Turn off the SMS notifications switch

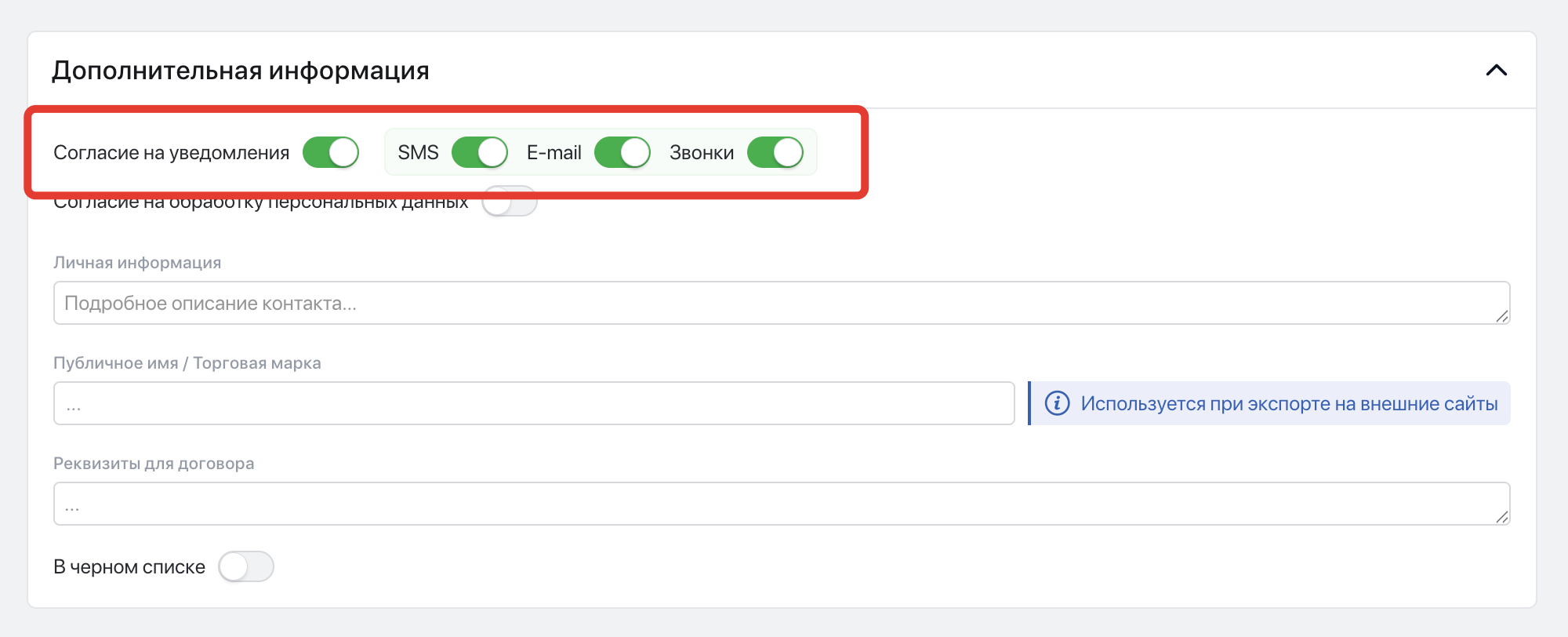(480, 152)
